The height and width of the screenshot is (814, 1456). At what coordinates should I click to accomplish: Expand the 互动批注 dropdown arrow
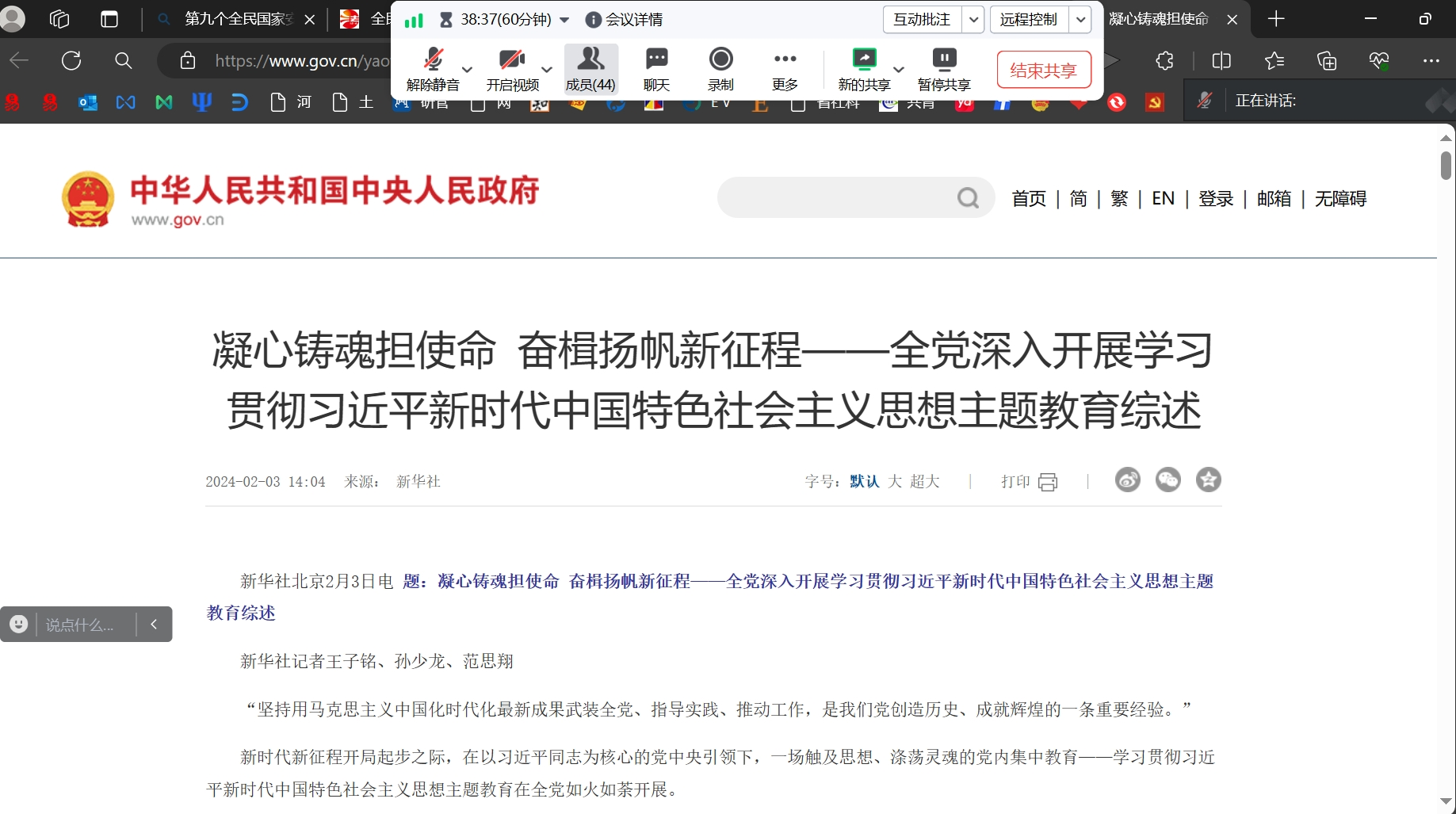tap(973, 20)
